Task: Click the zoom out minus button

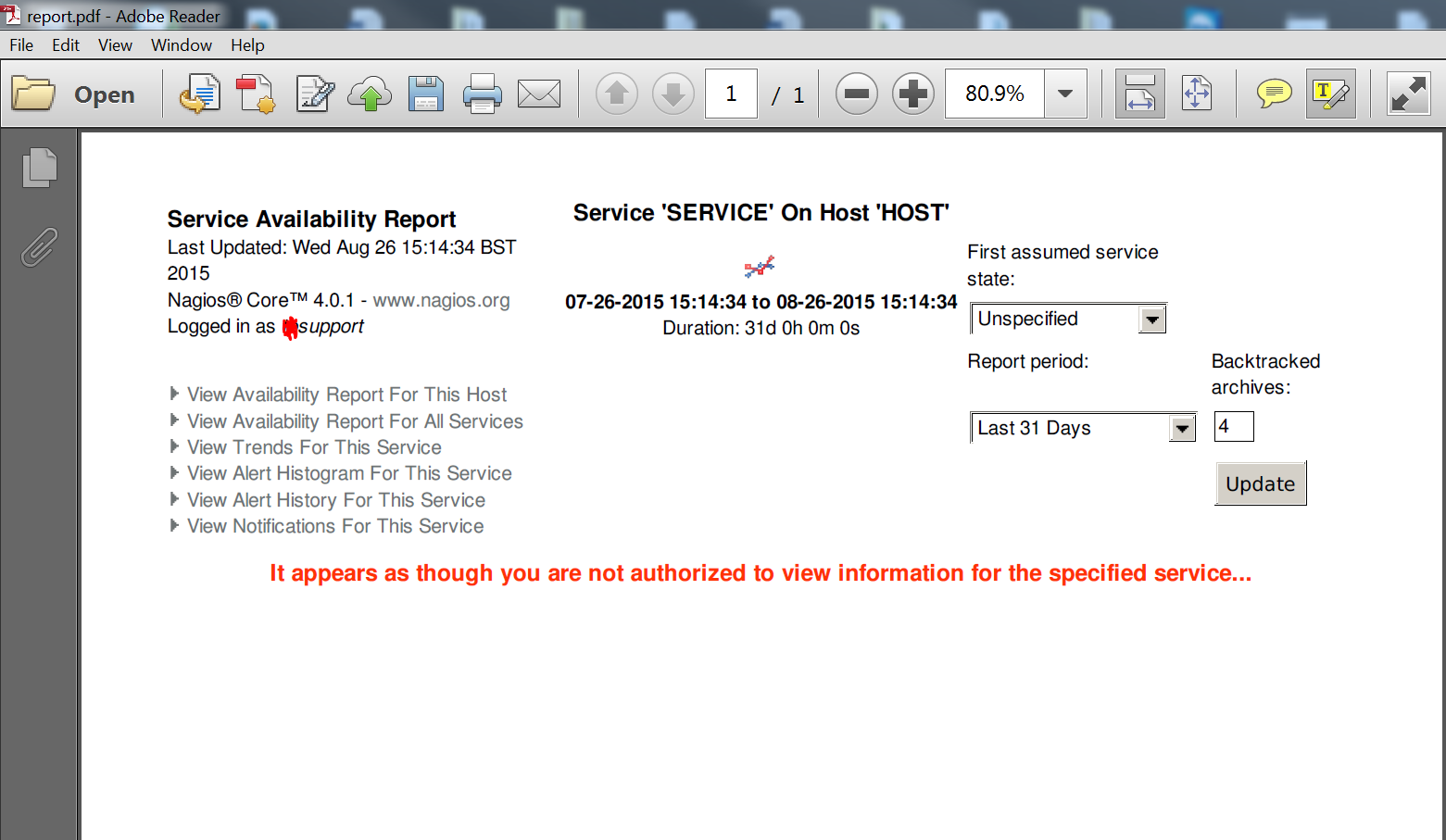Action: pyautogui.click(x=856, y=94)
